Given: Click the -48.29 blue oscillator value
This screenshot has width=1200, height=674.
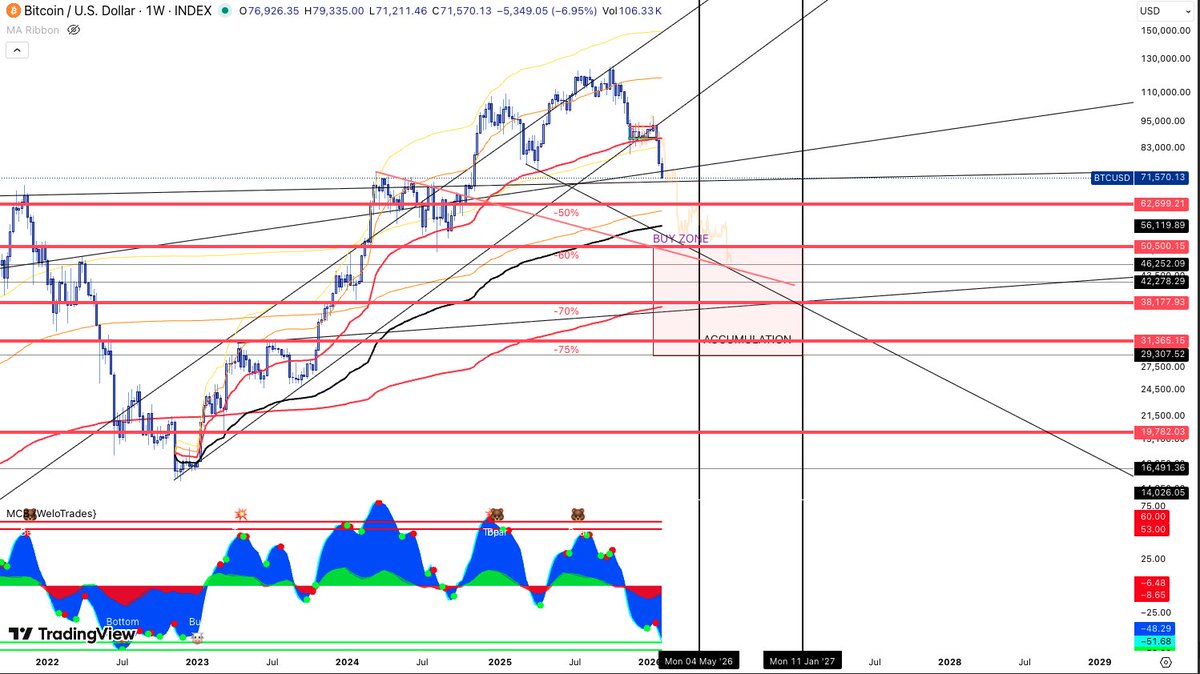Looking at the screenshot, I should tap(1154, 630).
